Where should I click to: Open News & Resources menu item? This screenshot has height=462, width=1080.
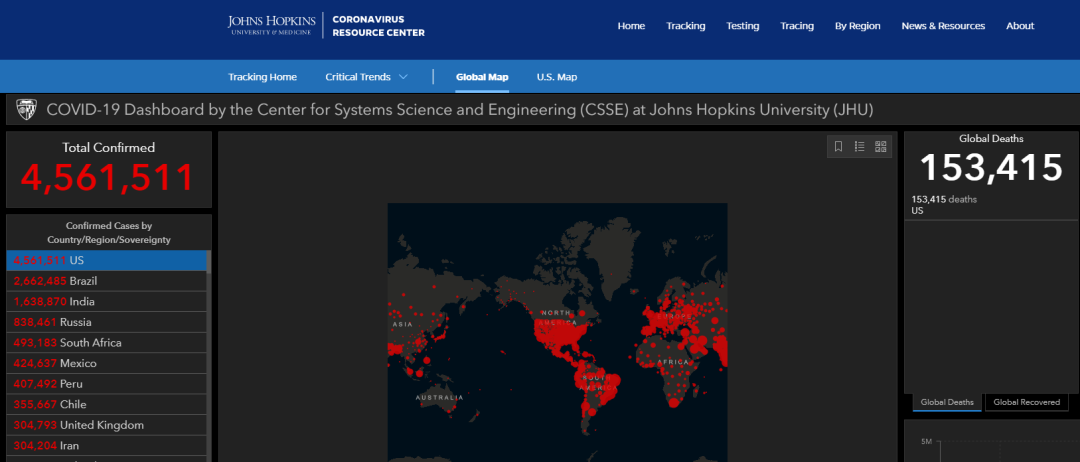943,26
